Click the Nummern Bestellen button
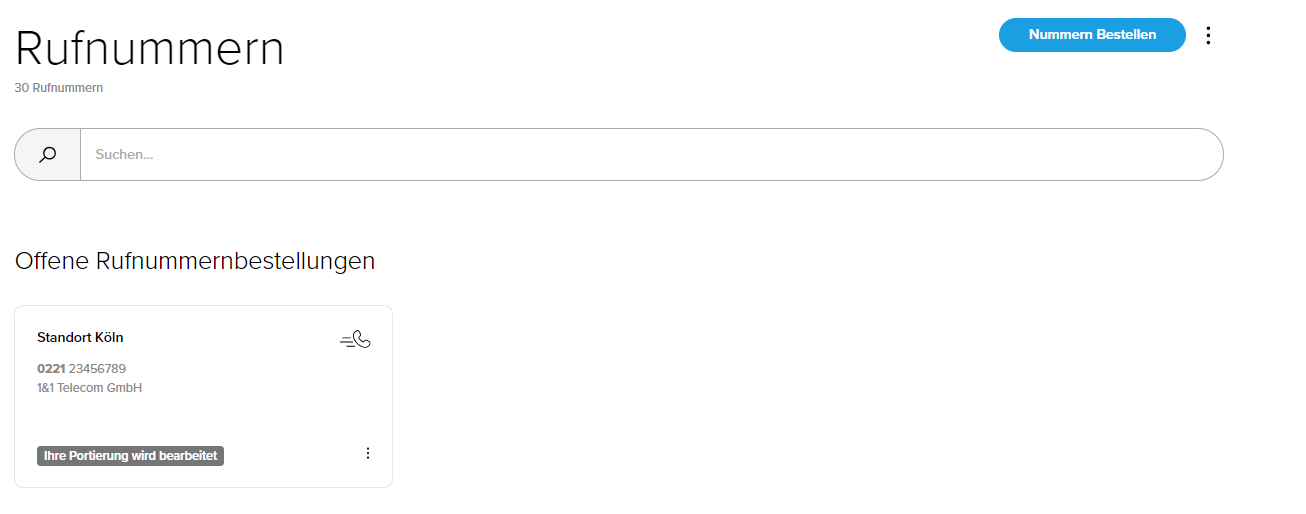The height and width of the screenshot is (514, 1306). click(x=1092, y=35)
